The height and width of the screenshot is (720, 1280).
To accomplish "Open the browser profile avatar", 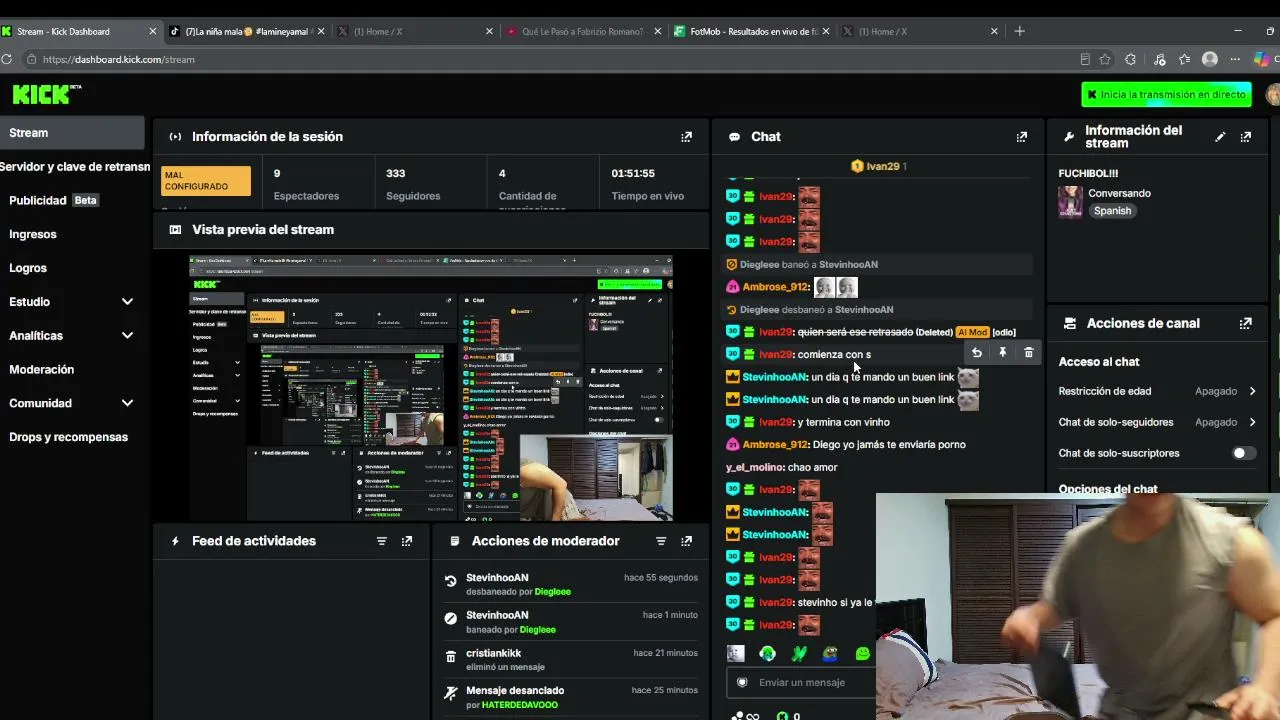I will click(1209, 60).
